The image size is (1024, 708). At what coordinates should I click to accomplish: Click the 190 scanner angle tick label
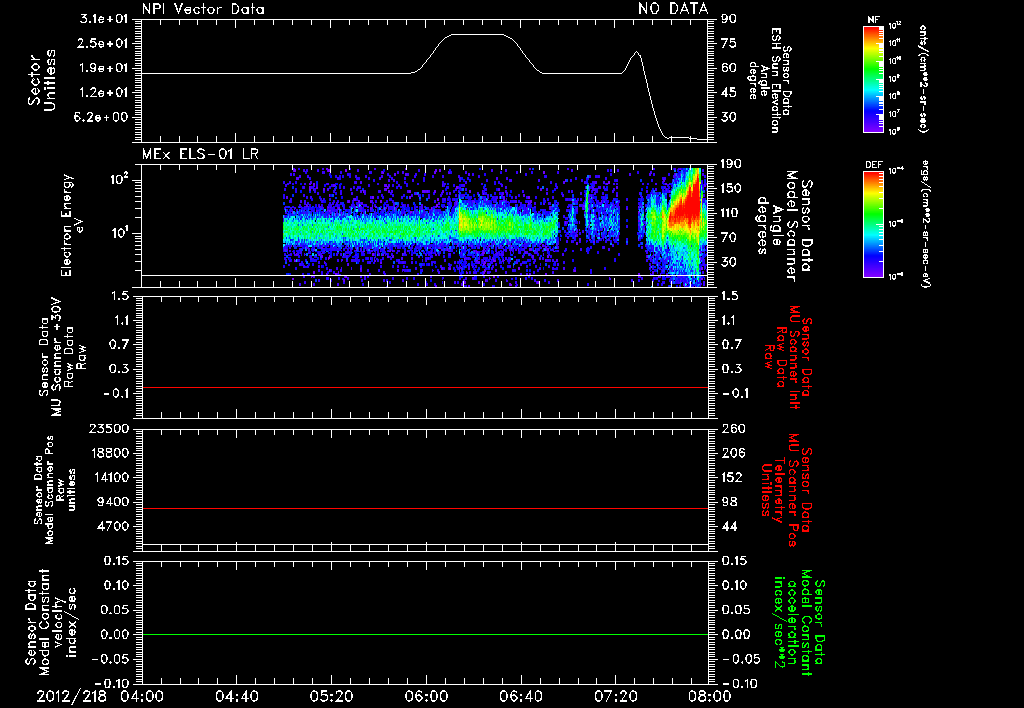point(731,163)
